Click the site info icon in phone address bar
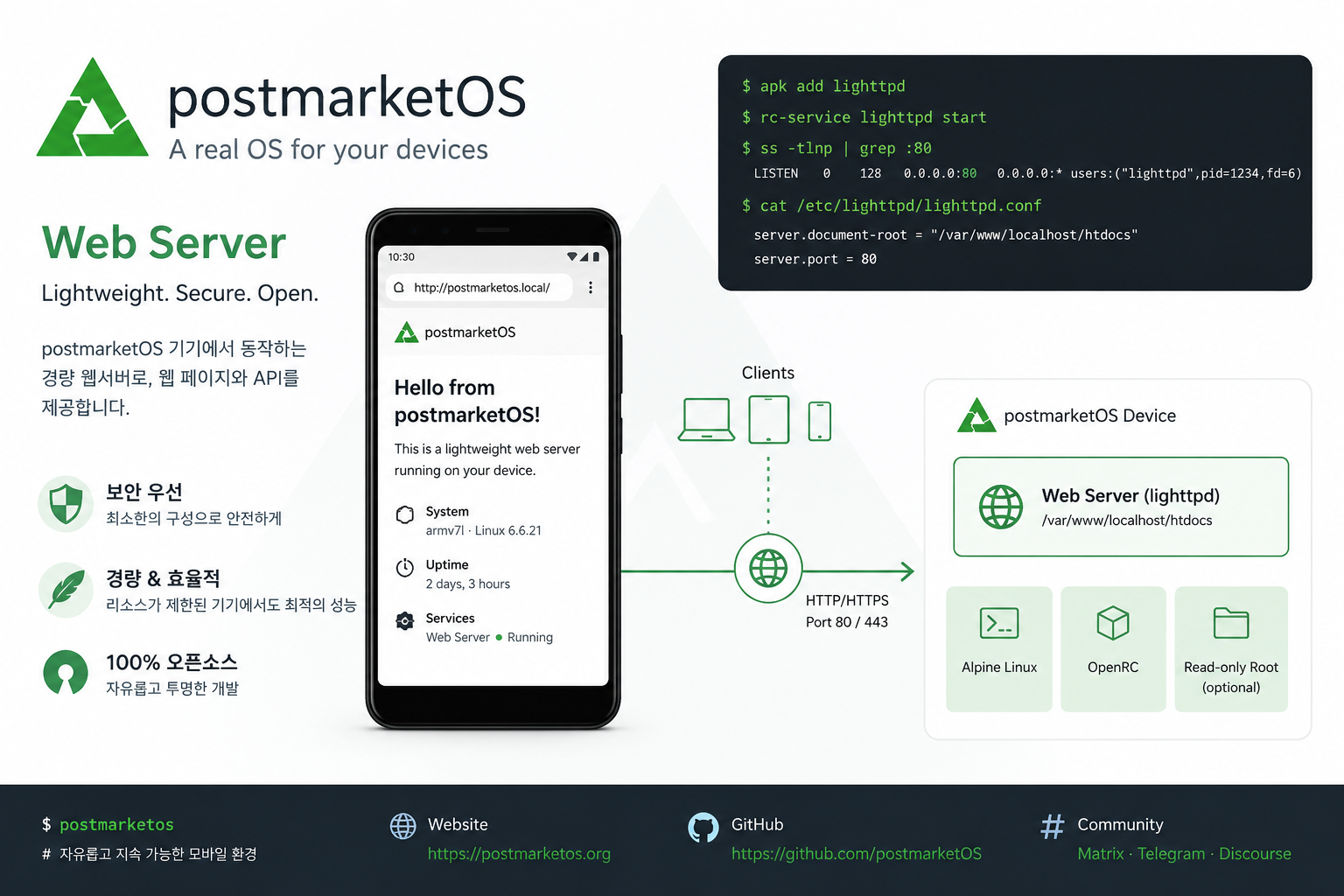The height and width of the screenshot is (896, 1344). (399, 288)
